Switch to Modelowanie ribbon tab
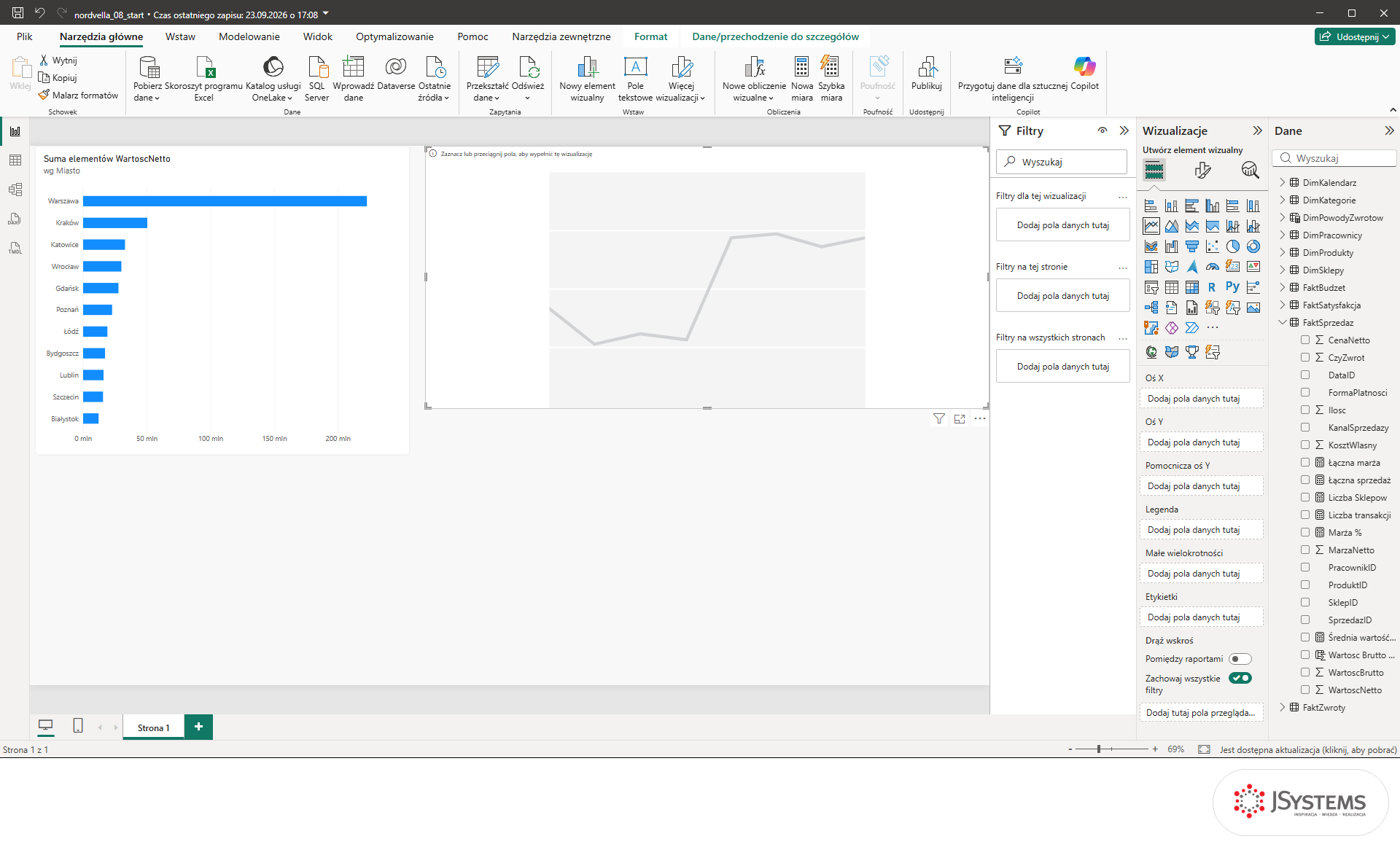Screen dimensions: 1400x847 pos(249,36)
